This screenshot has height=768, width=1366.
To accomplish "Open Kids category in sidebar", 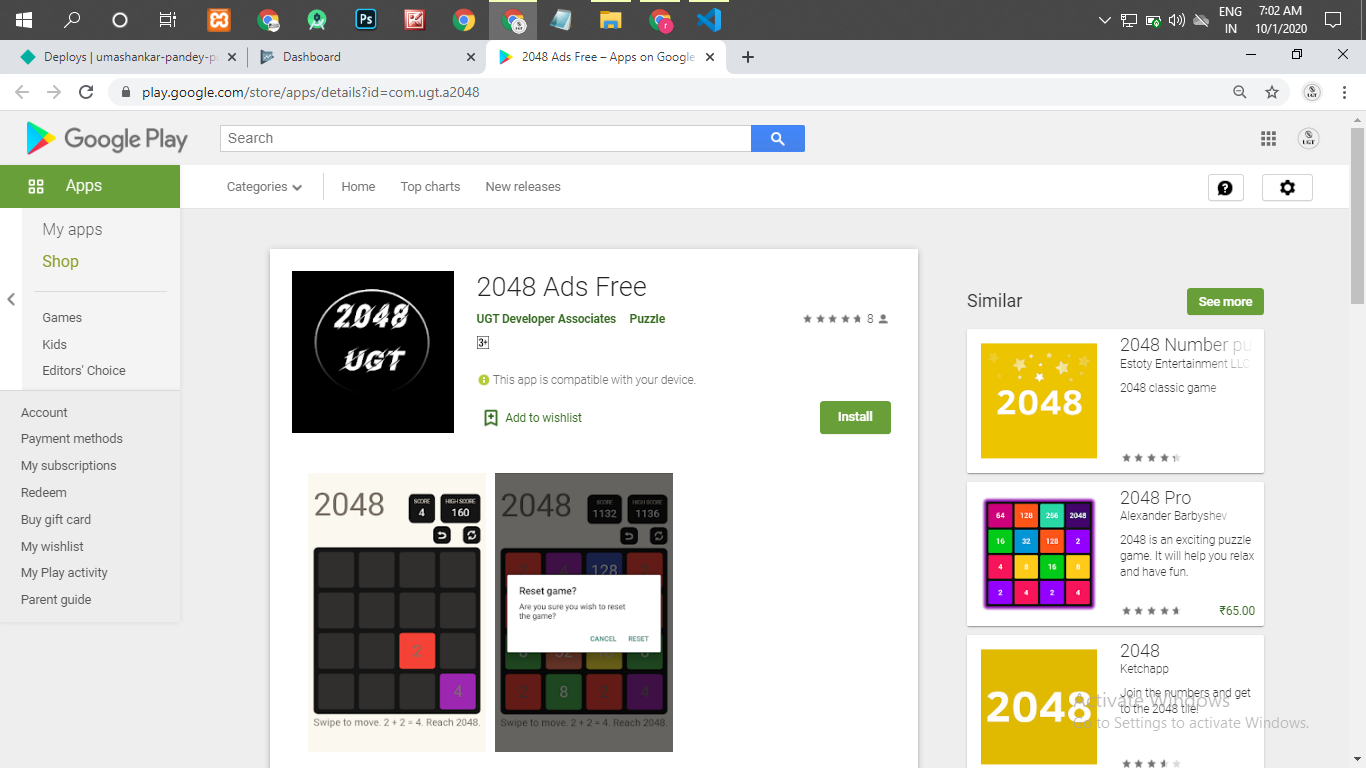I will tap(54, 344).
